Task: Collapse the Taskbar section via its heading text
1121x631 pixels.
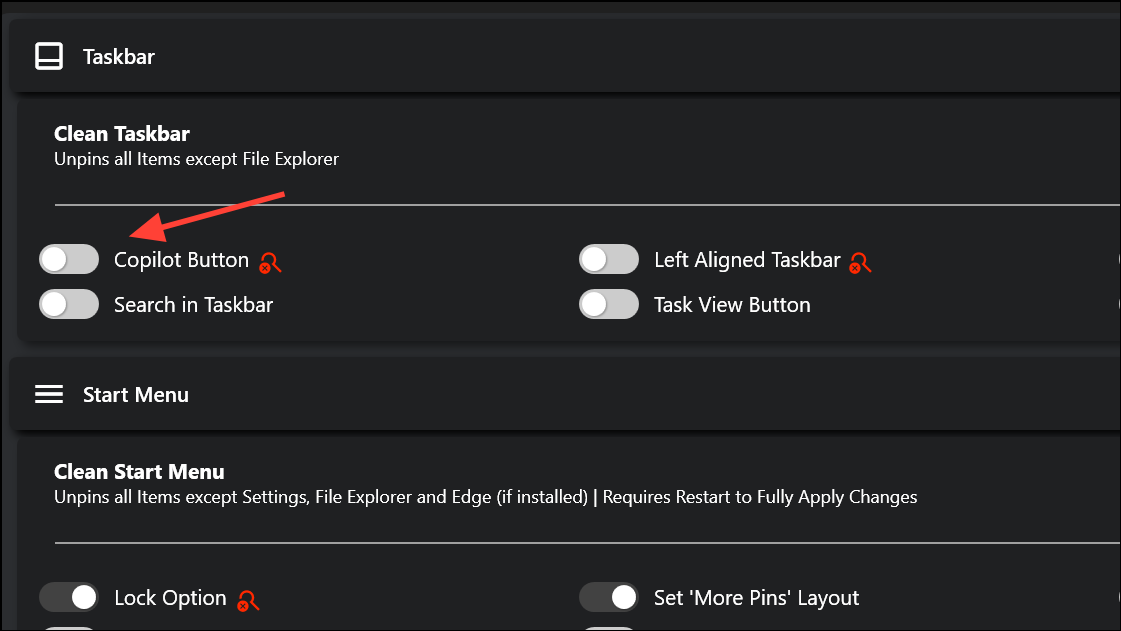Action: [x=119, y=57]
